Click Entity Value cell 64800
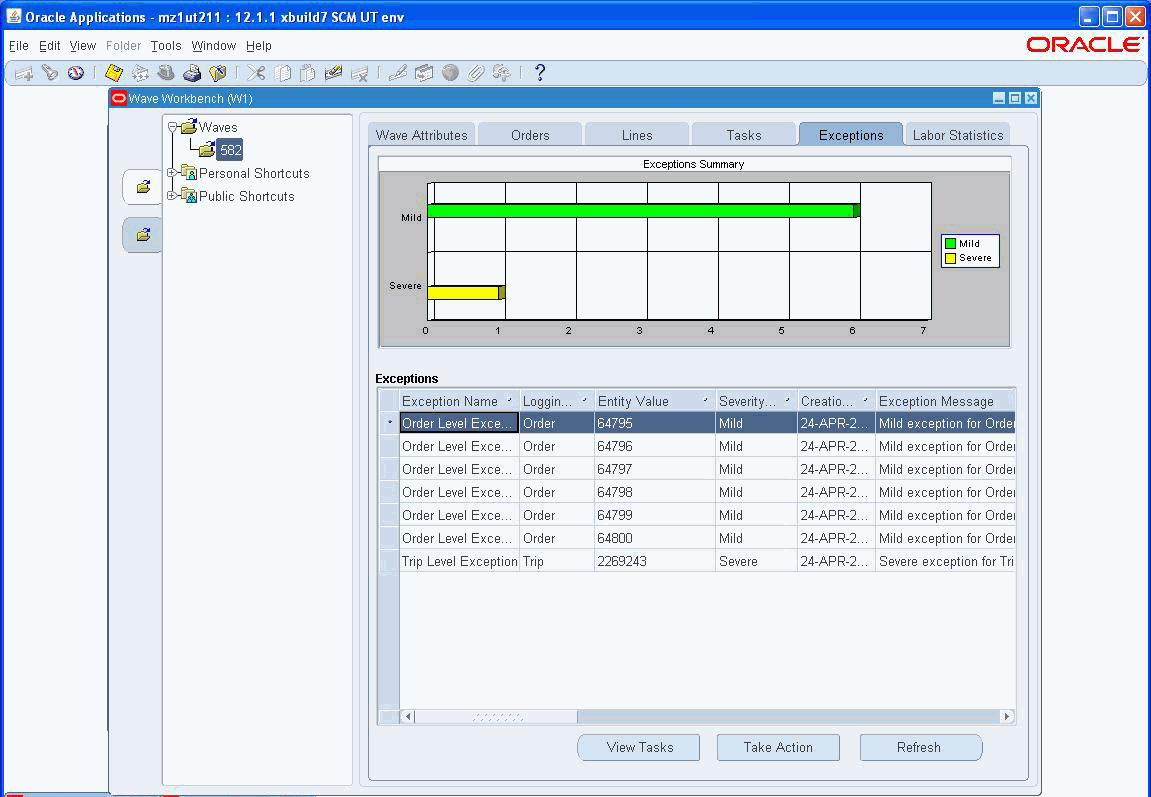The width and height of the screenshot is (1151, 797). coord(655,538)
